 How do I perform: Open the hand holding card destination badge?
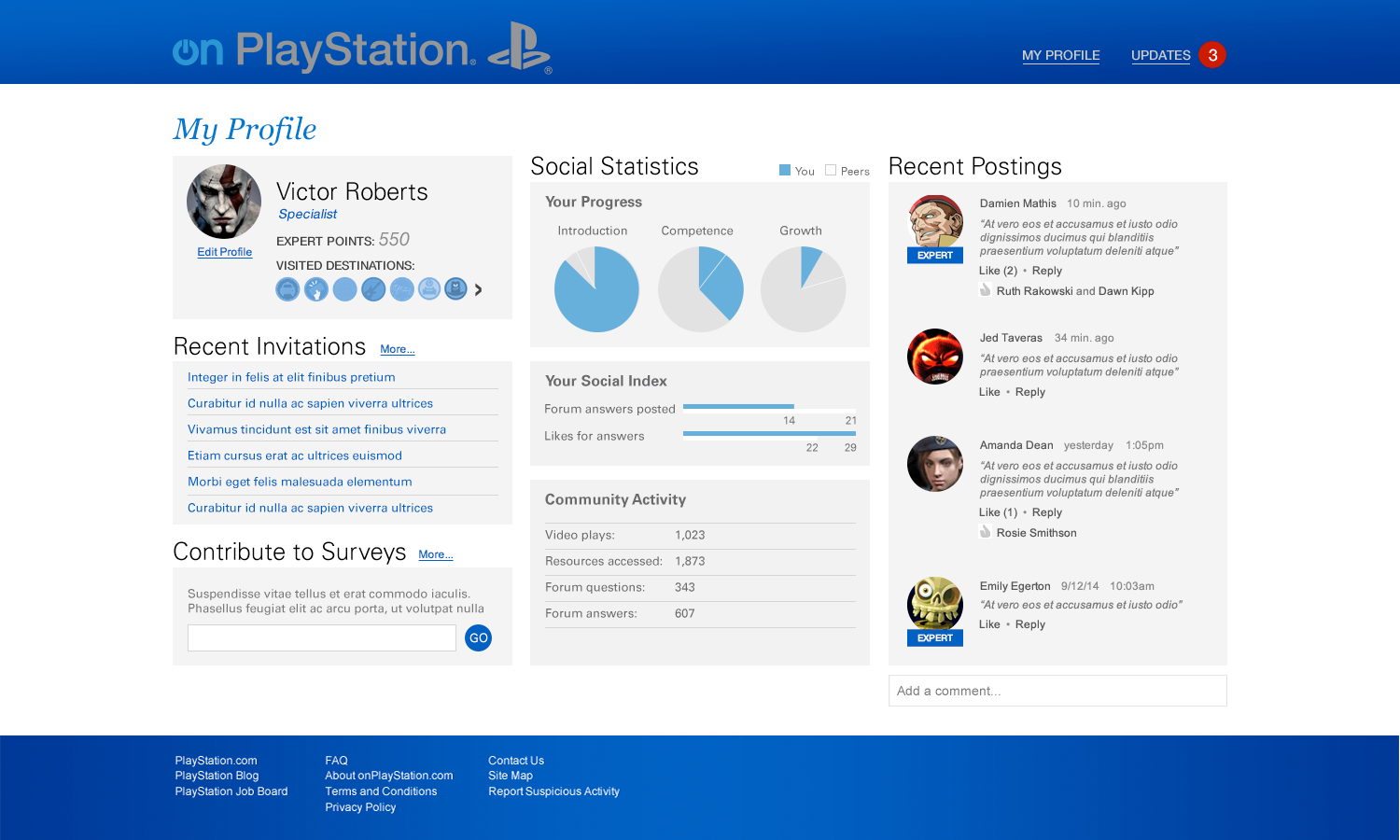(316, 289)
